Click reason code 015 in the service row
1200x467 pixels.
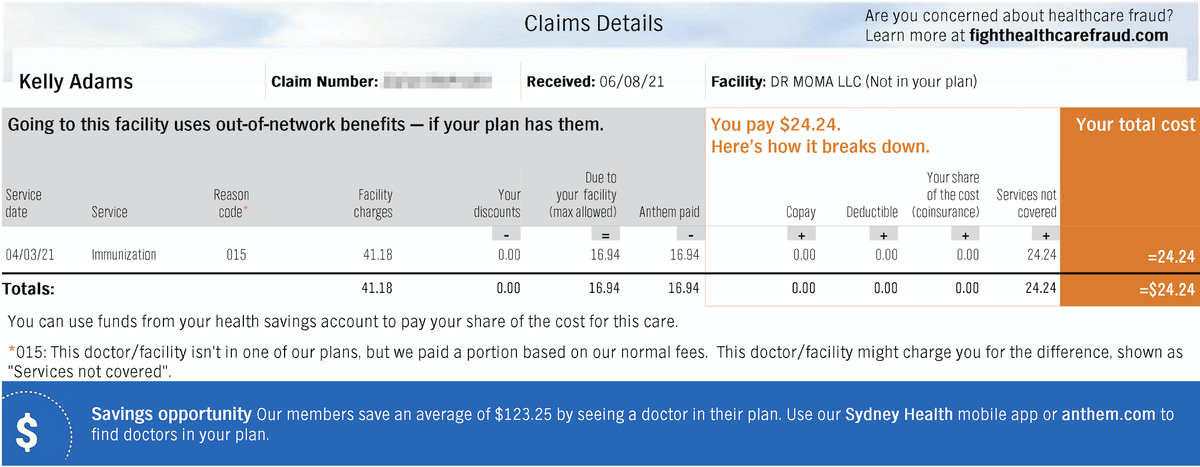[x=236, y=255]
